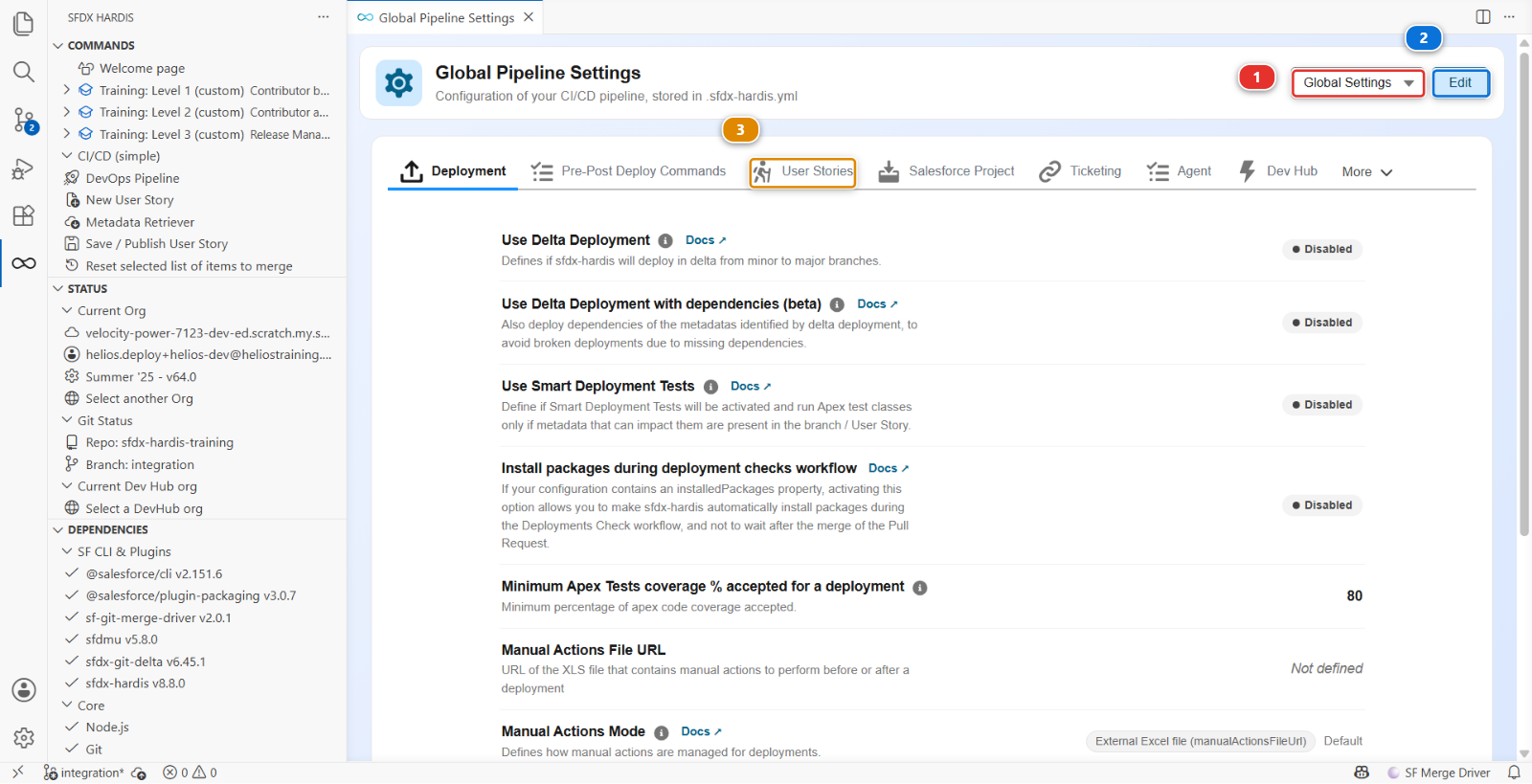Click the notifications bell in status bar

click(1514, 773)
